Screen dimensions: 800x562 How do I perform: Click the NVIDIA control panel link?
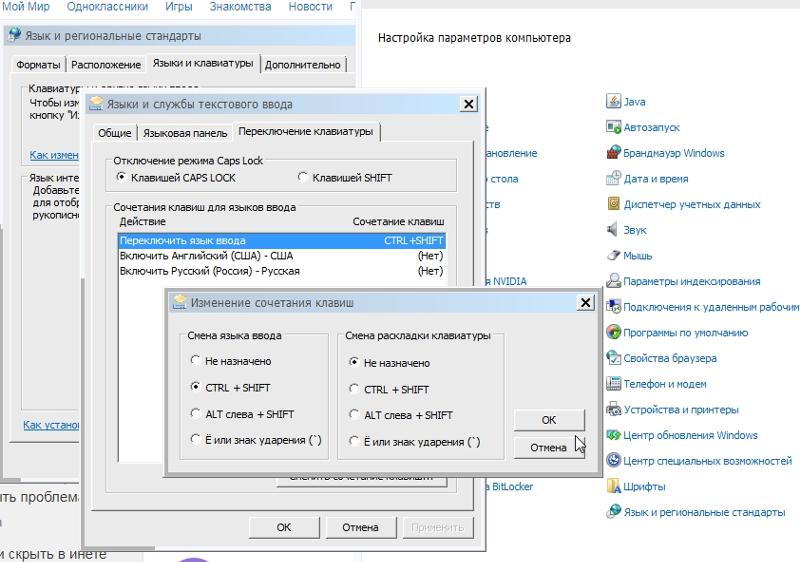(507, 281)
